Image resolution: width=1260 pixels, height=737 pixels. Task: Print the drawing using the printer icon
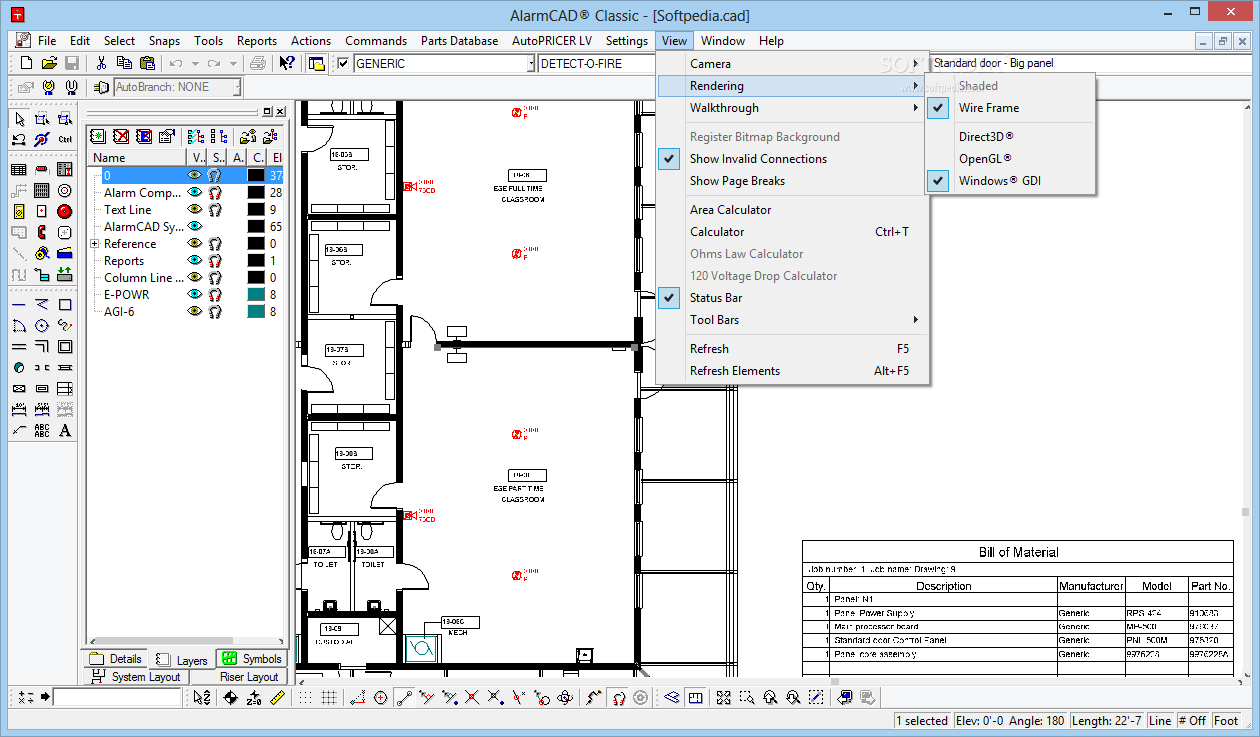tap(258, 63)
